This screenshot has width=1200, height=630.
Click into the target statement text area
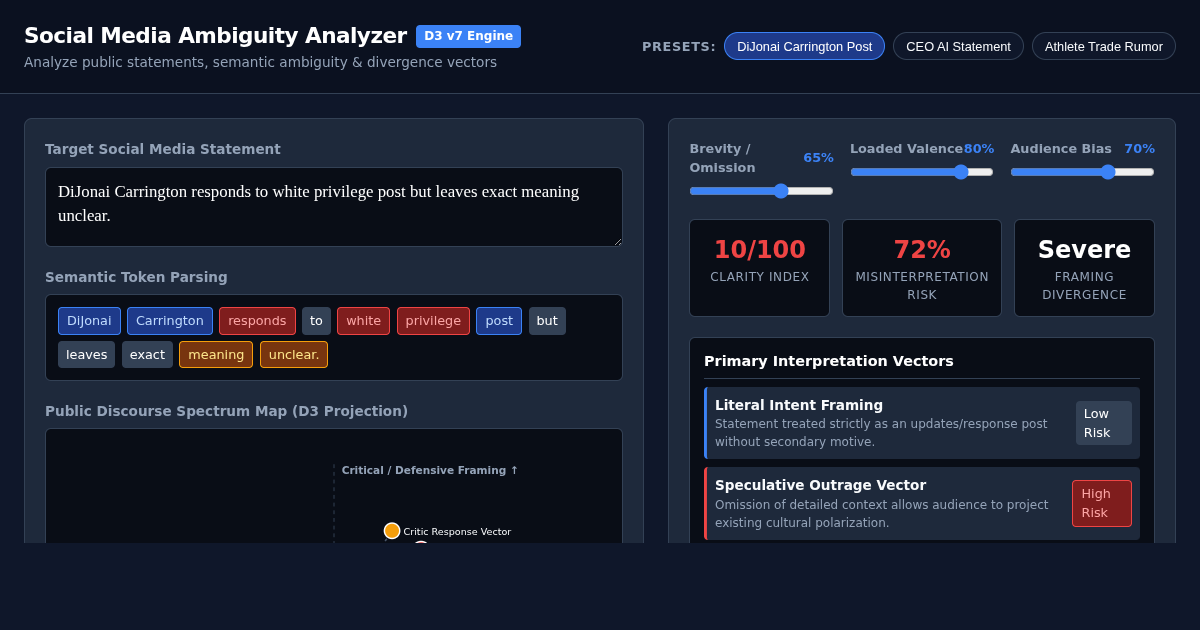[x=334, y=207]
